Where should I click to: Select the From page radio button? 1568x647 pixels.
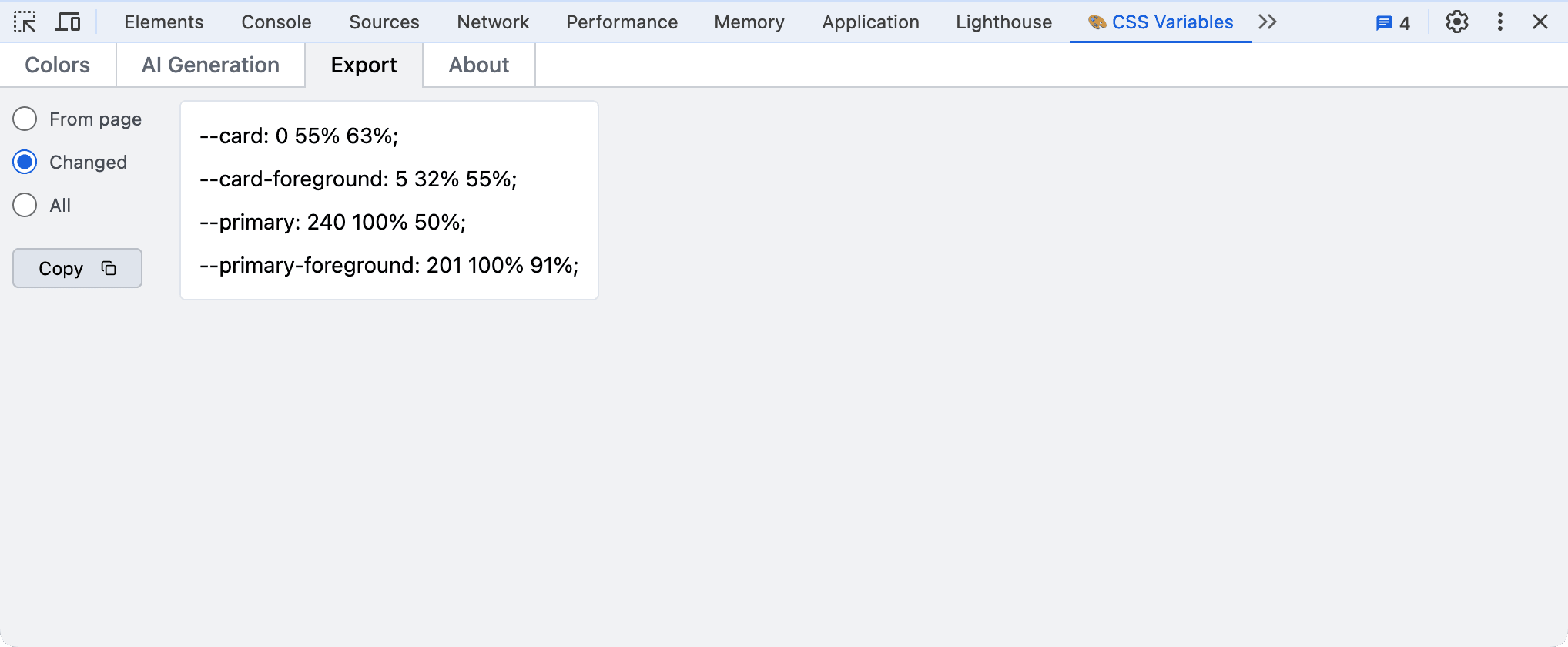tap(25, 119)
